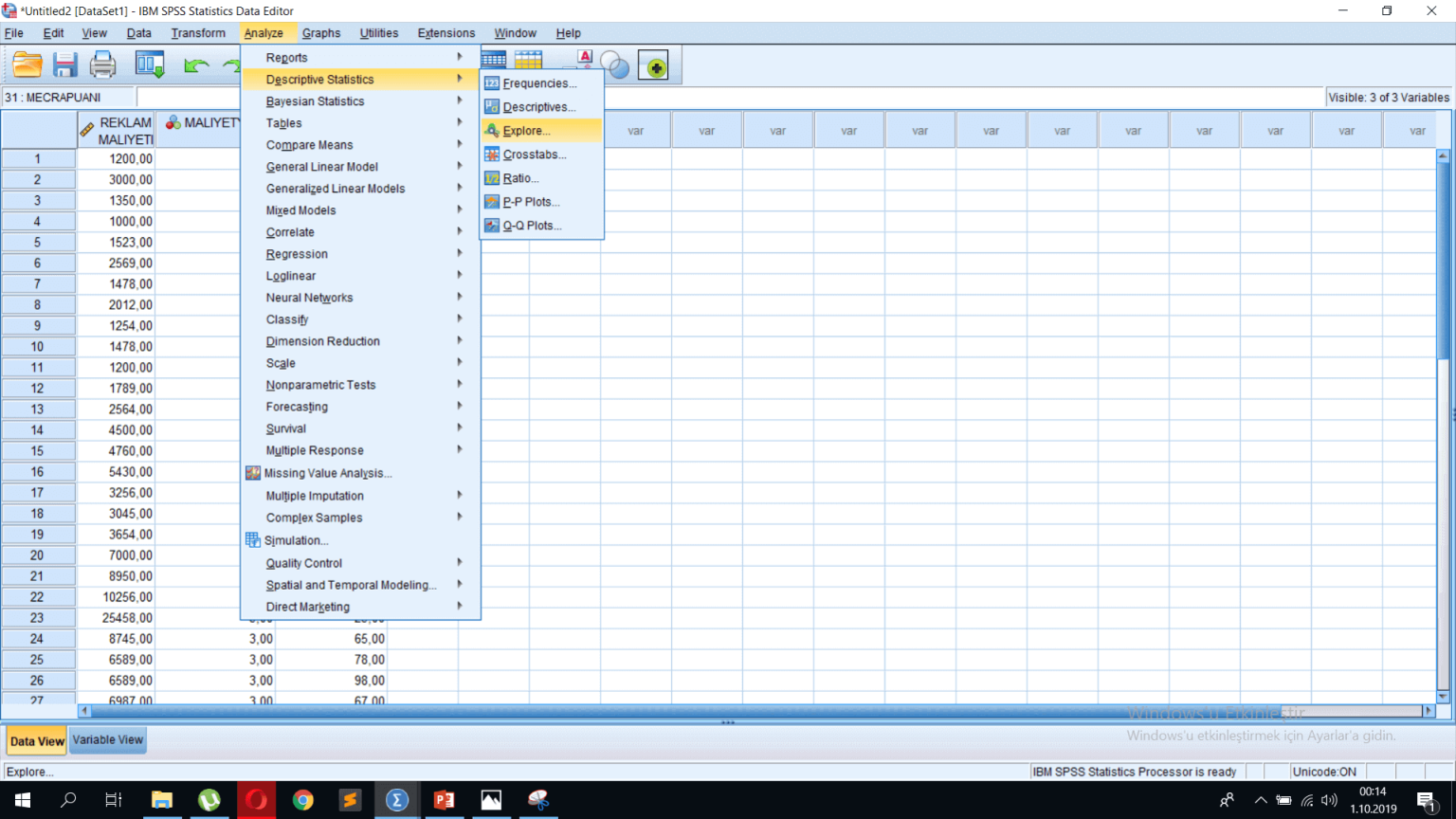Select Explore... in Descriptive Statistics submenu
The image size is (1456, 819).
pyautogui.click(x=526, y=131)
